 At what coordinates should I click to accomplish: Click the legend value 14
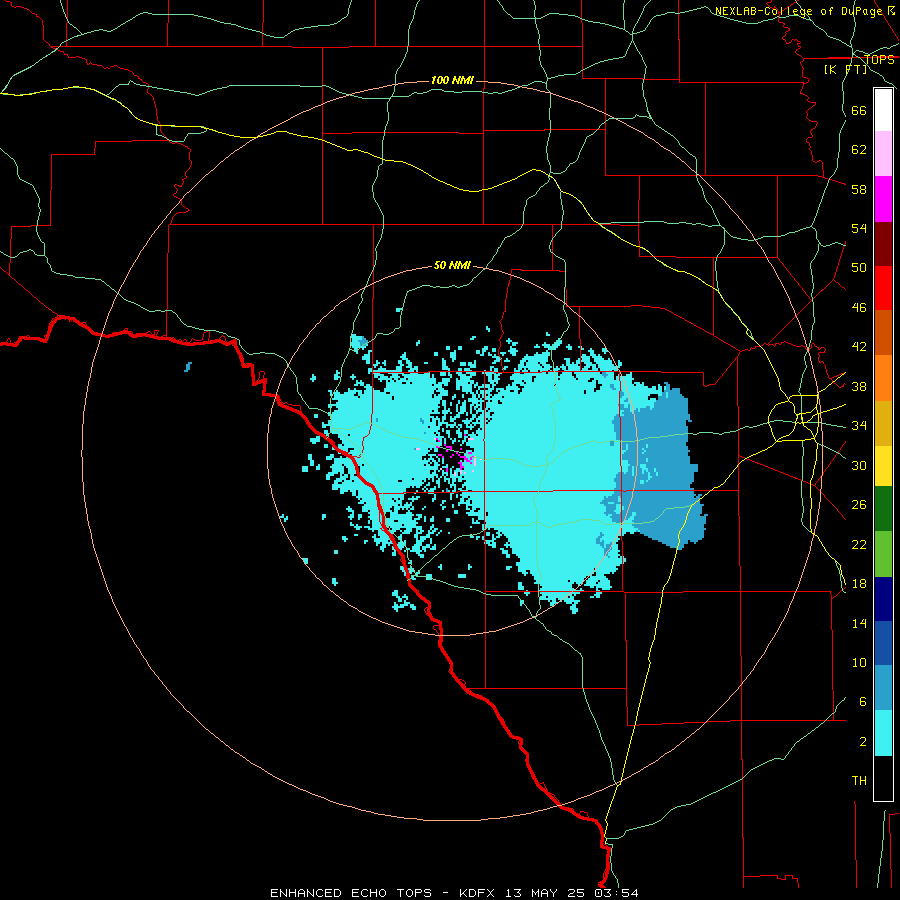[x=859, y=623]
